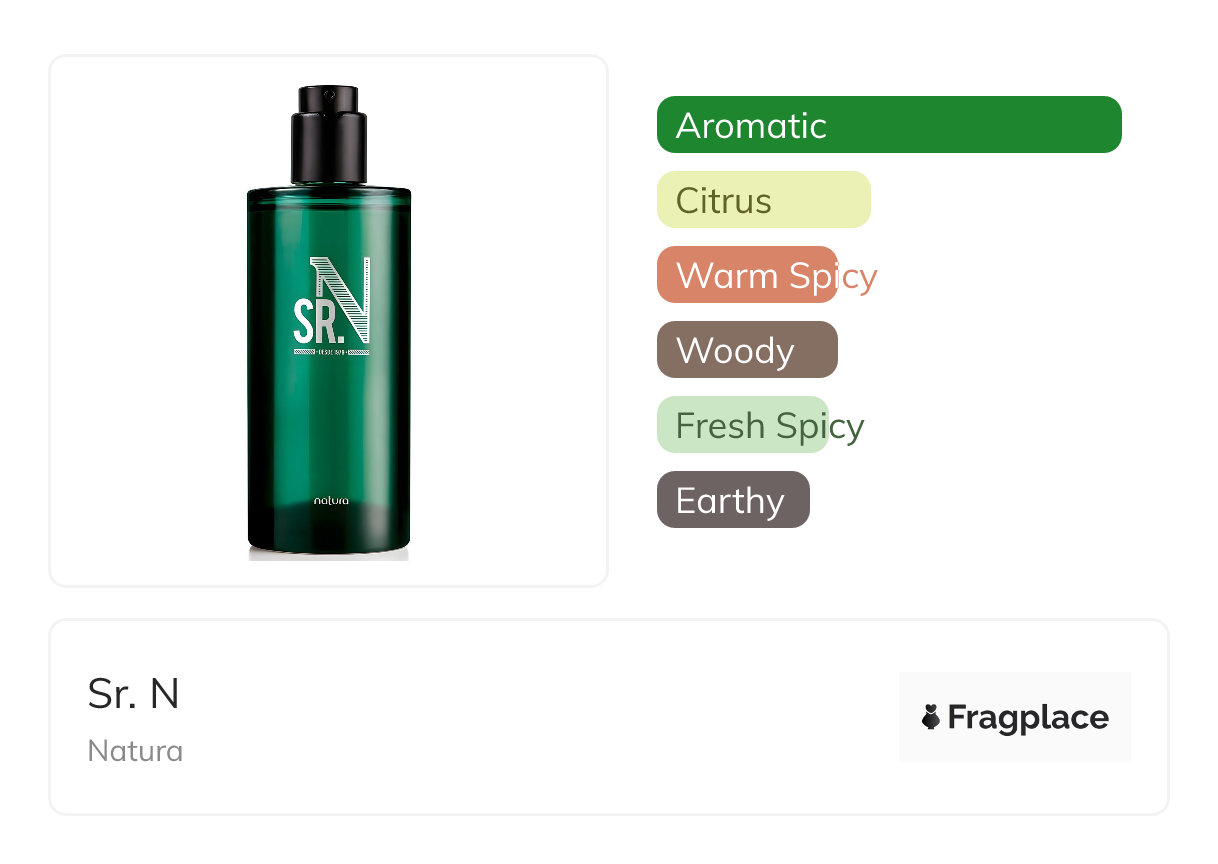1218x864 pixels.
Task: Click the Fragplace perfume bottle icon
Action: 931,717
